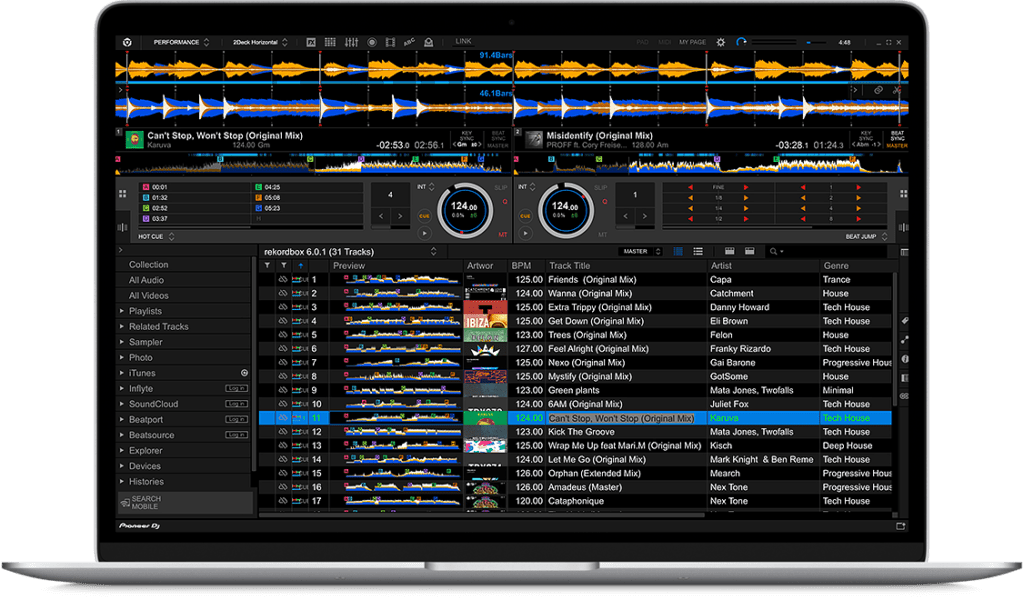Screen dimensions: 1024x610
Task: Adjust the master volume slider in top bar
Action: 816,42
